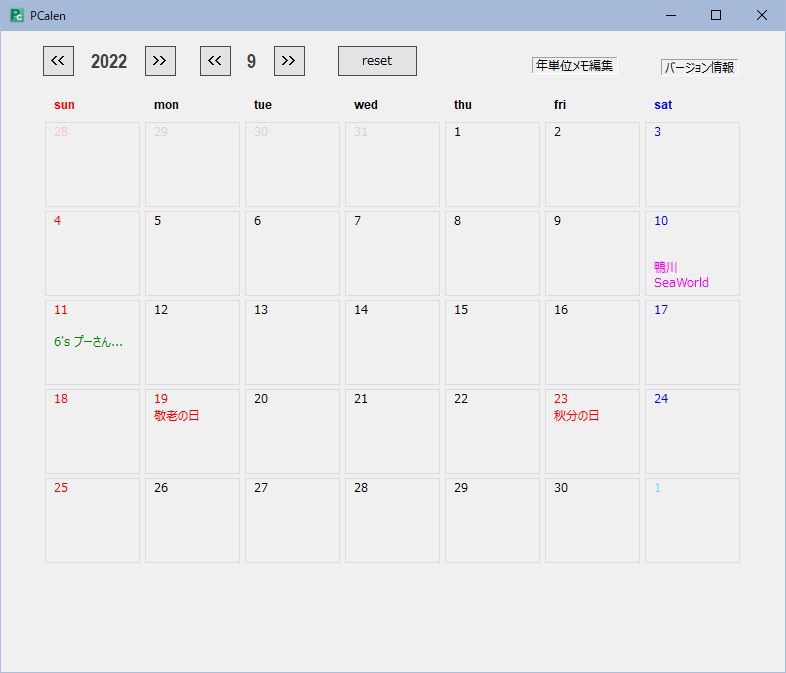Click the blue sat weekday header

click(x=663, y=105)
